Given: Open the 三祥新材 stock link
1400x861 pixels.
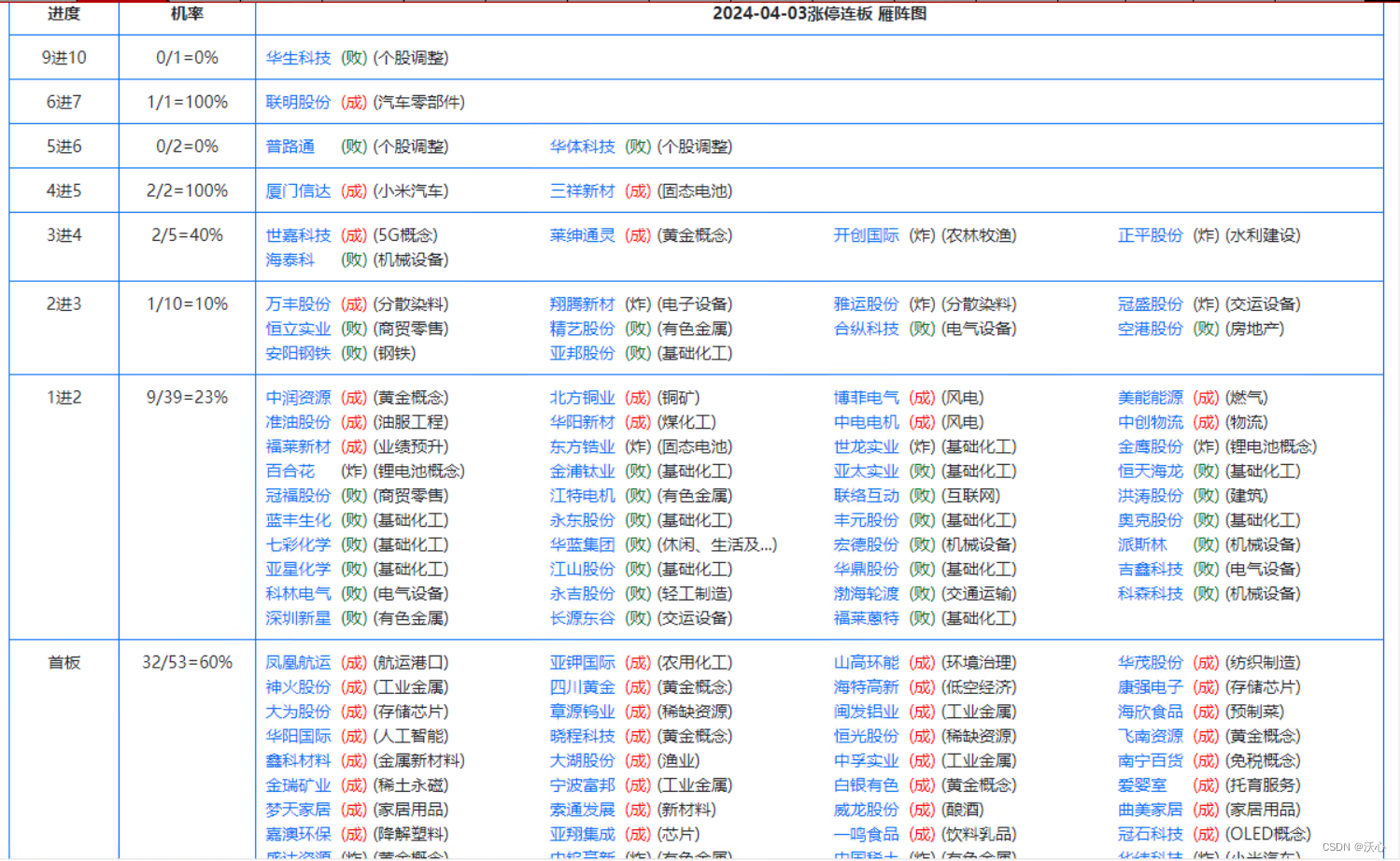Looking at the screenshot, I should point(582,191).
